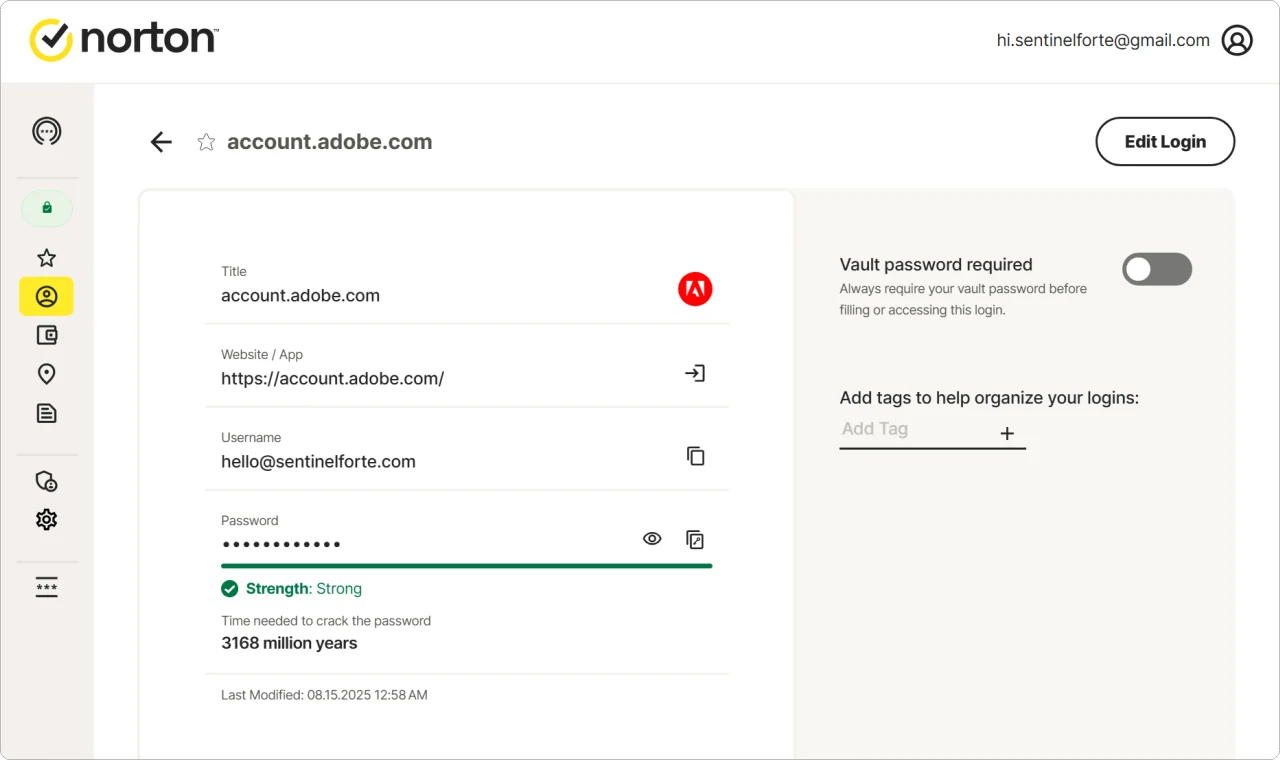Viewport: 1280px width, 760px height.
Task: Click the https://account.adobe.com/ website value
Action: click(332, 379)
